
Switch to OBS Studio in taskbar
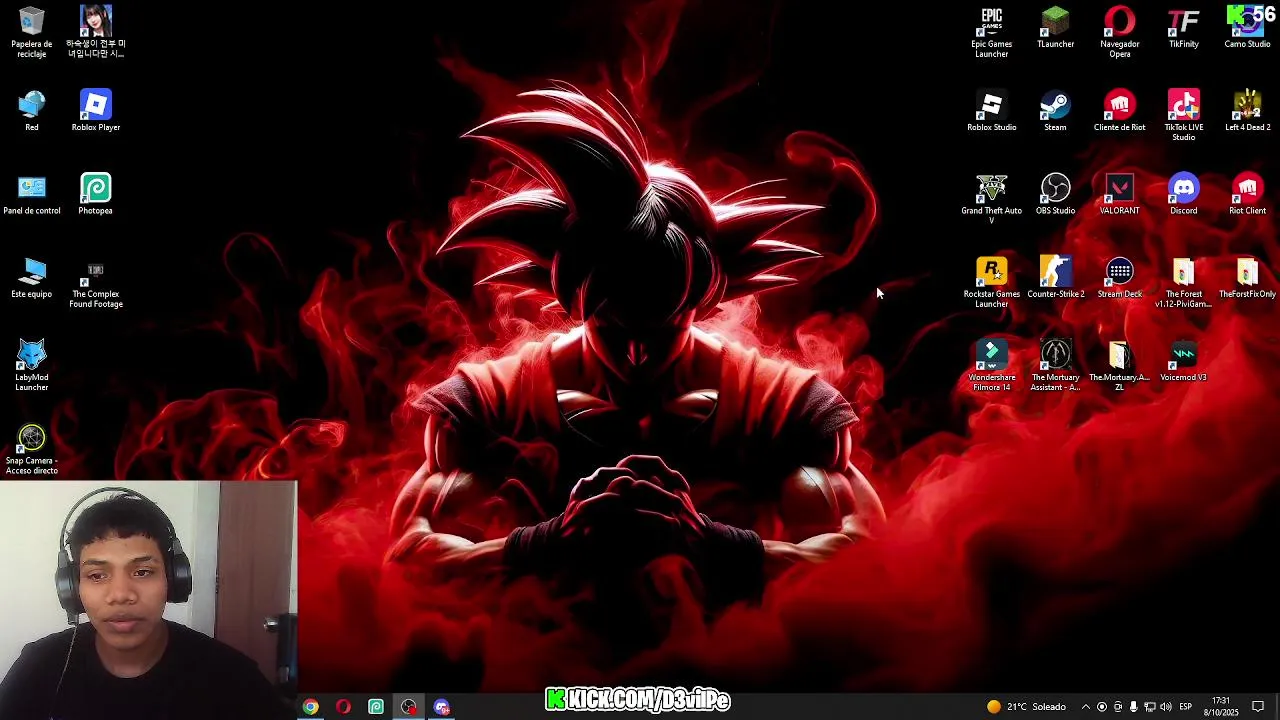pos(408,707)
